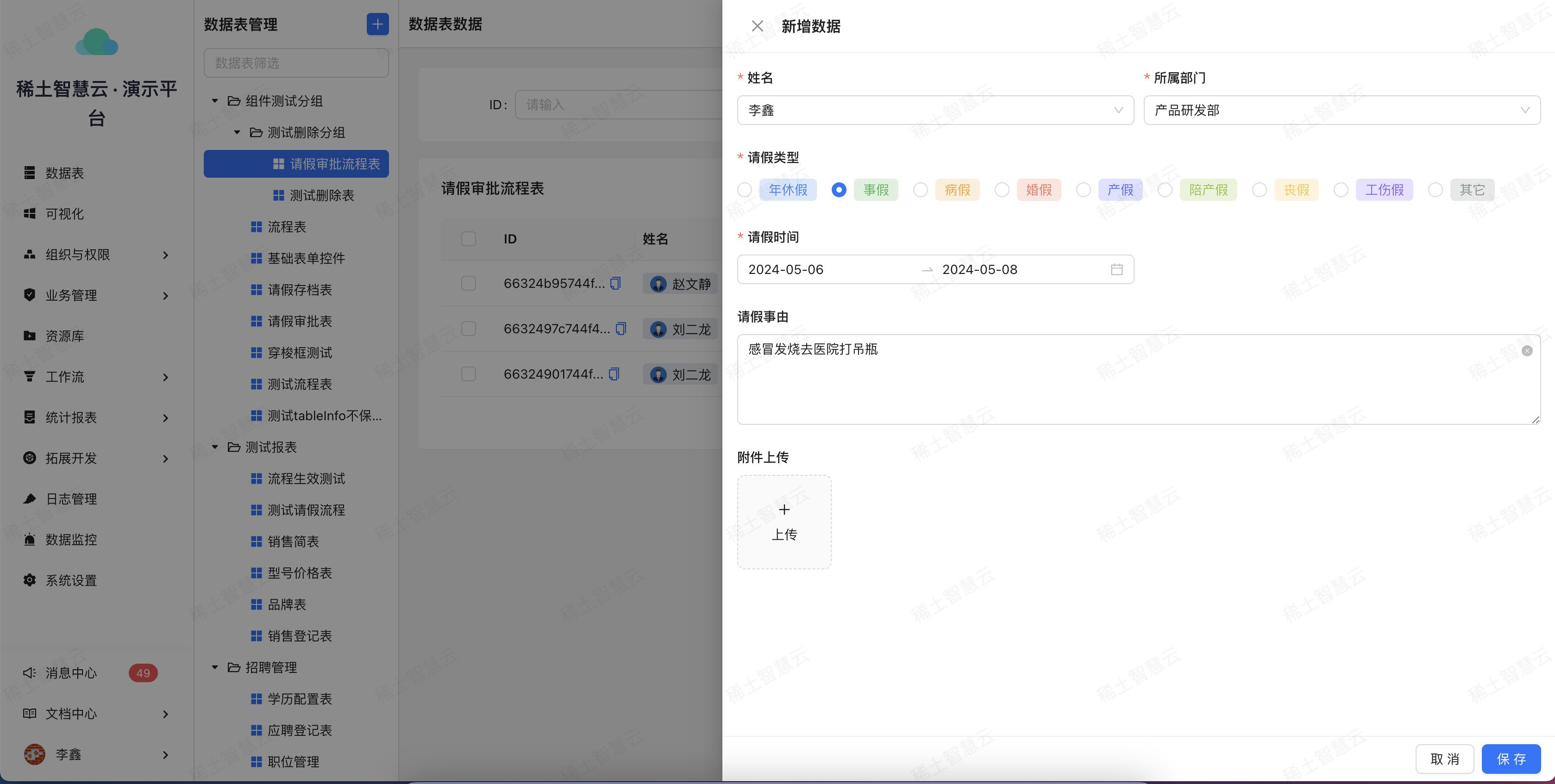
Task: Click the blue plus add-table icon
Action: coord(377,24)
